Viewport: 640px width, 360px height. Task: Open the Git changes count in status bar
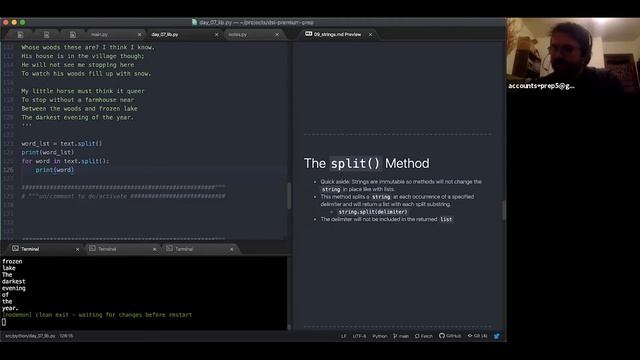[x=478, y=336]
